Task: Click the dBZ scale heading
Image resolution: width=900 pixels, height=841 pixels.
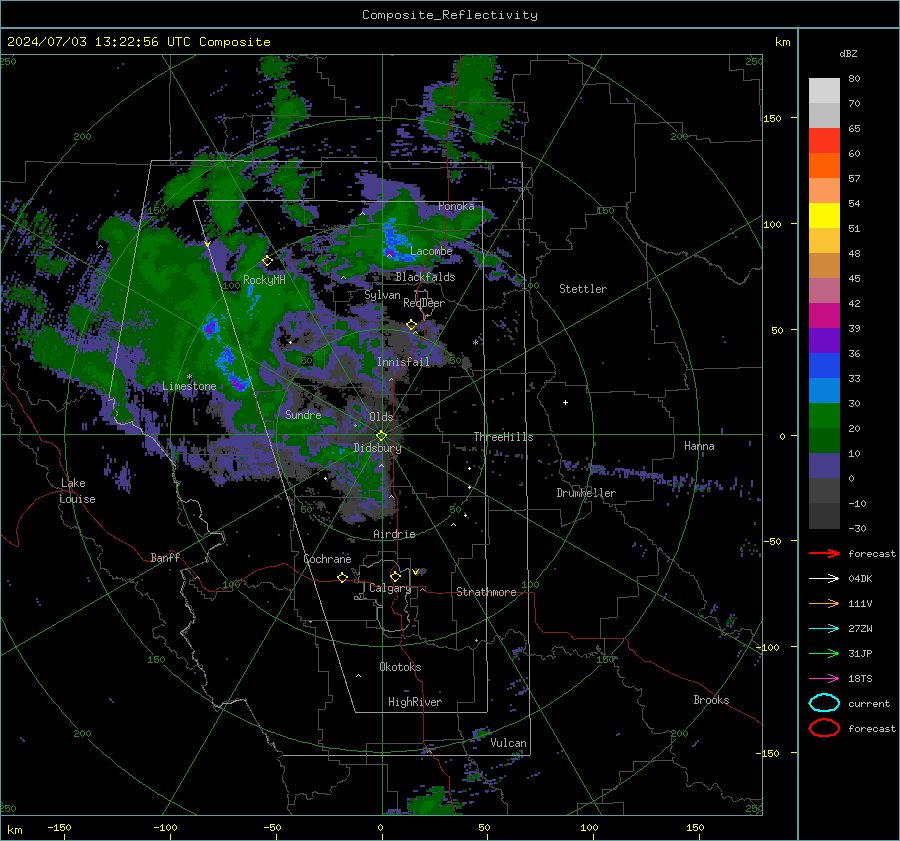Action: click(x=848, y=54)
